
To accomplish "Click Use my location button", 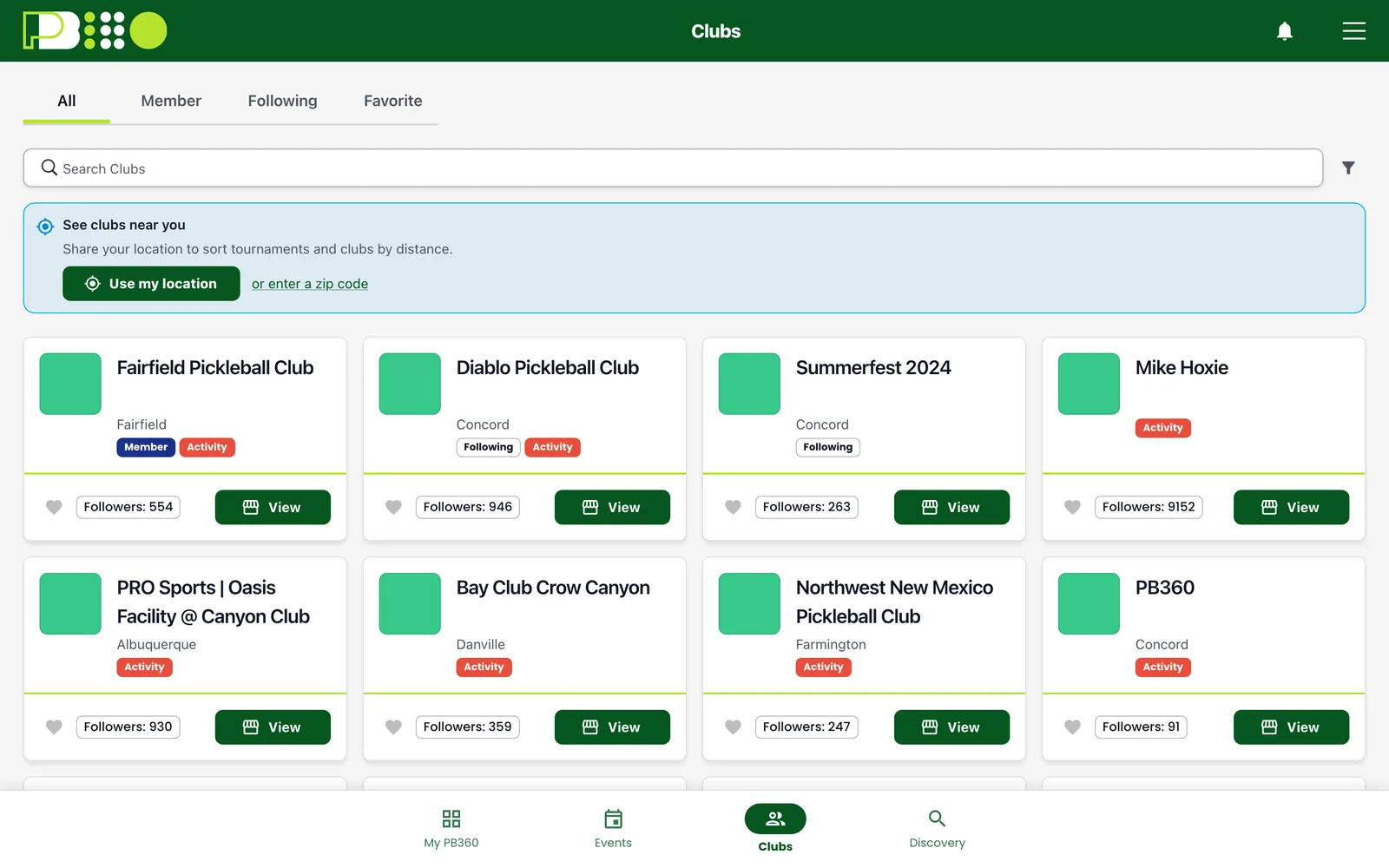I will coord(151,284).
